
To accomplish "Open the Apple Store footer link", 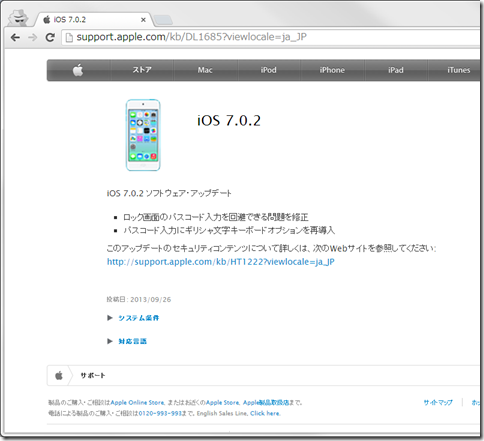I will 222,403.
